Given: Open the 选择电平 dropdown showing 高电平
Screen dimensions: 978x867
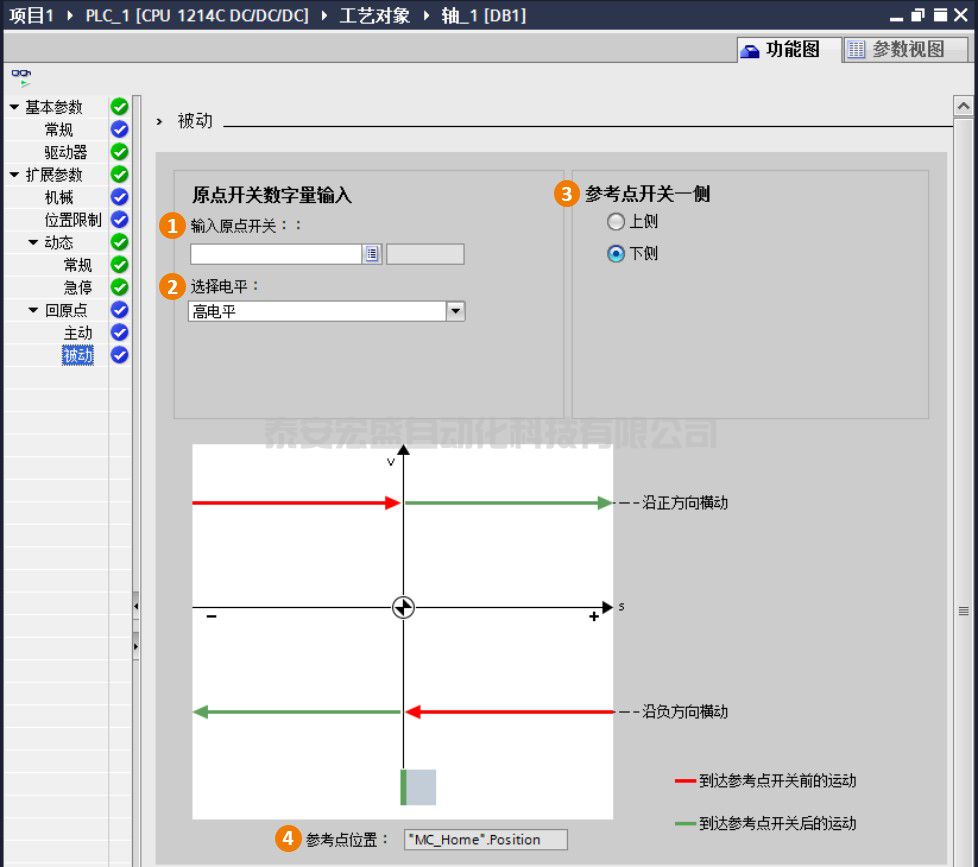Looking at the screenshot, I should coord(455,312).
